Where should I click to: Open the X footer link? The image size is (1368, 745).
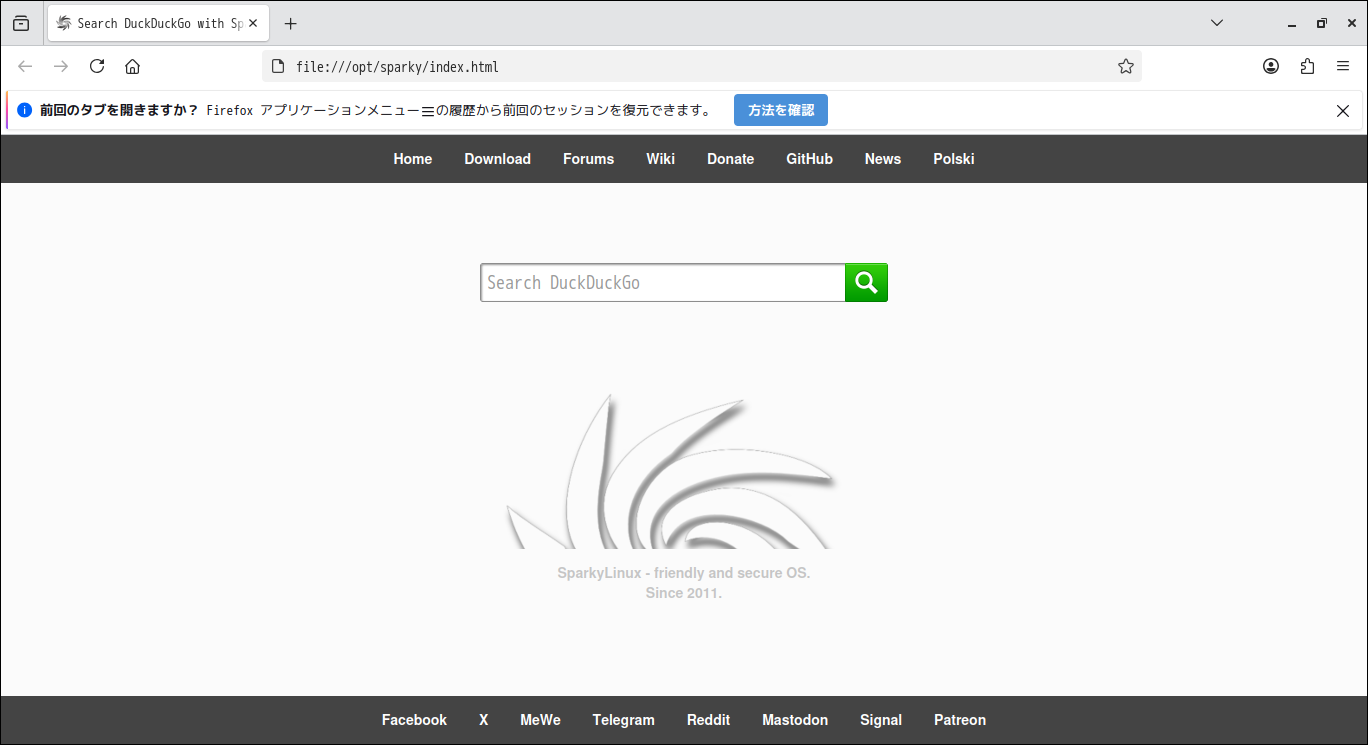(484, 720)
